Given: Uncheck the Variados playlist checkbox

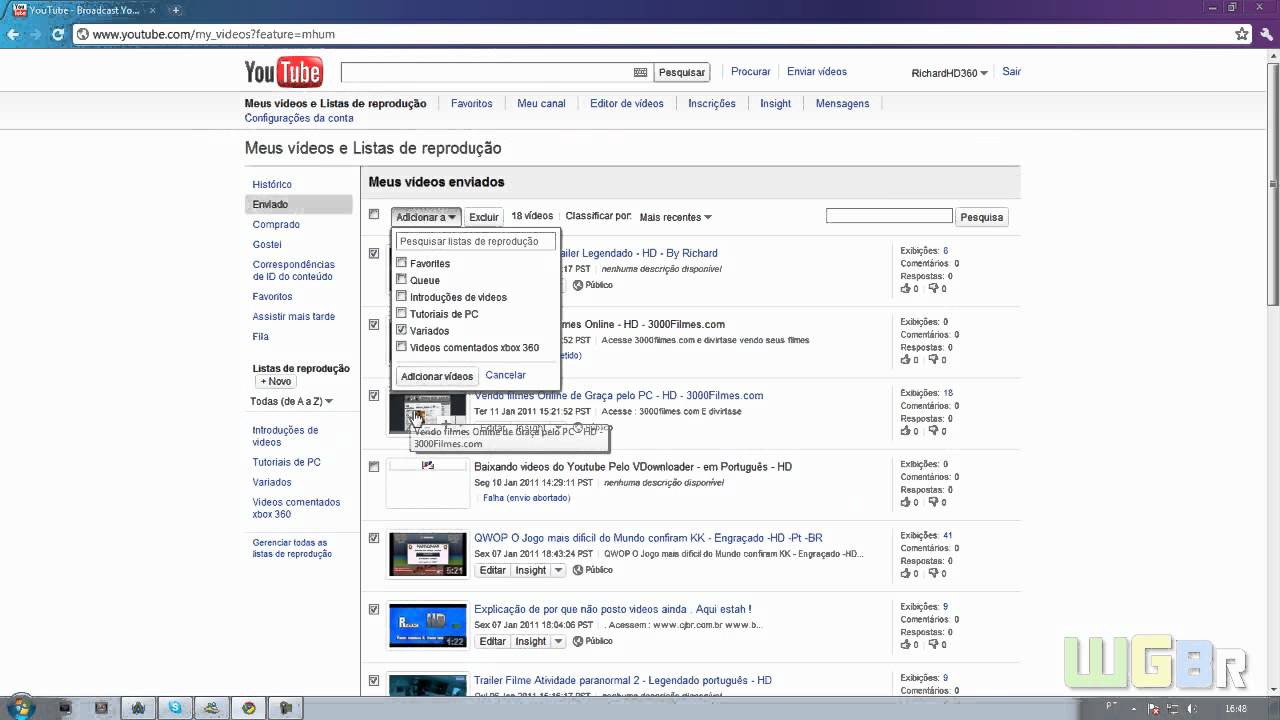Looking at the screenshot, I should (x=402, y=330).
